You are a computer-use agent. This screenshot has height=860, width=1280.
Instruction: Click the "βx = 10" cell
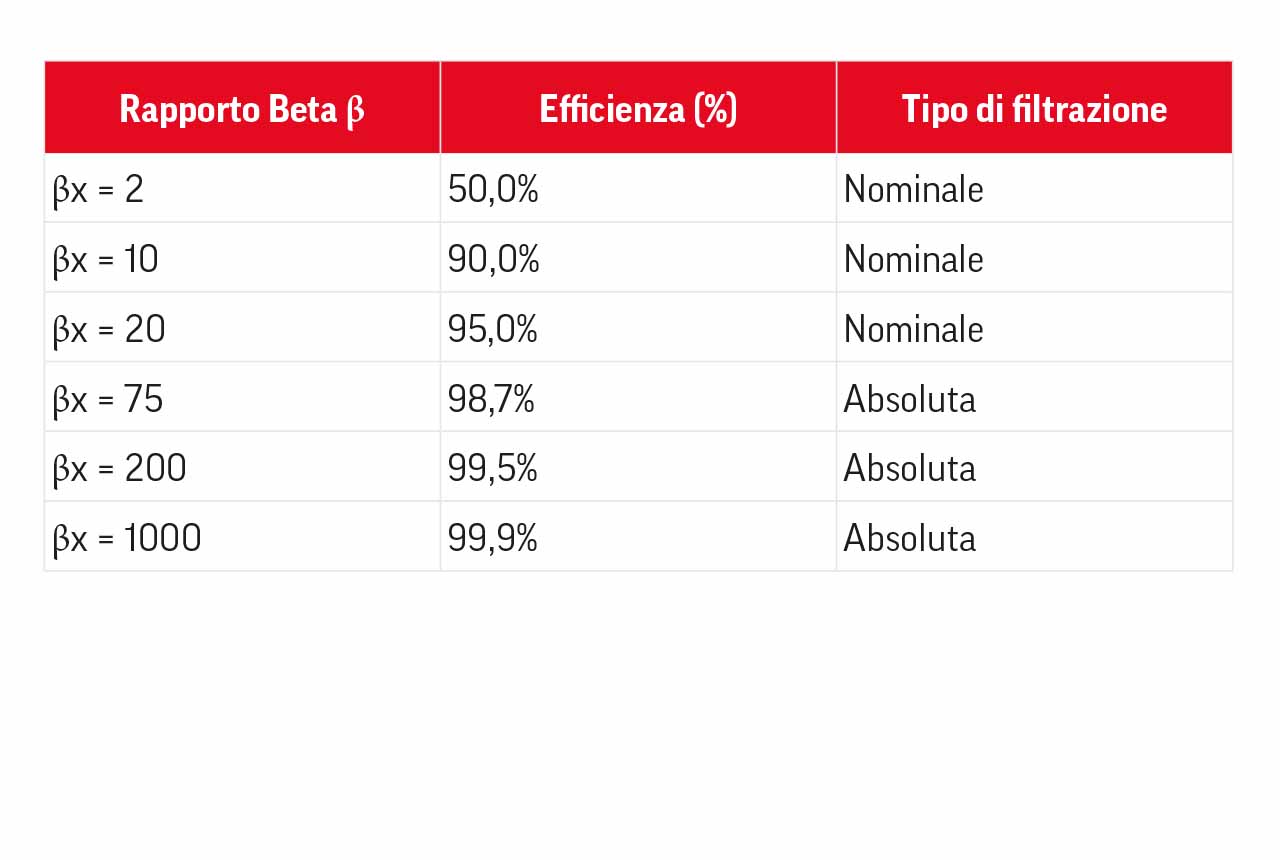pyautogui.click(x=105, y=259)
